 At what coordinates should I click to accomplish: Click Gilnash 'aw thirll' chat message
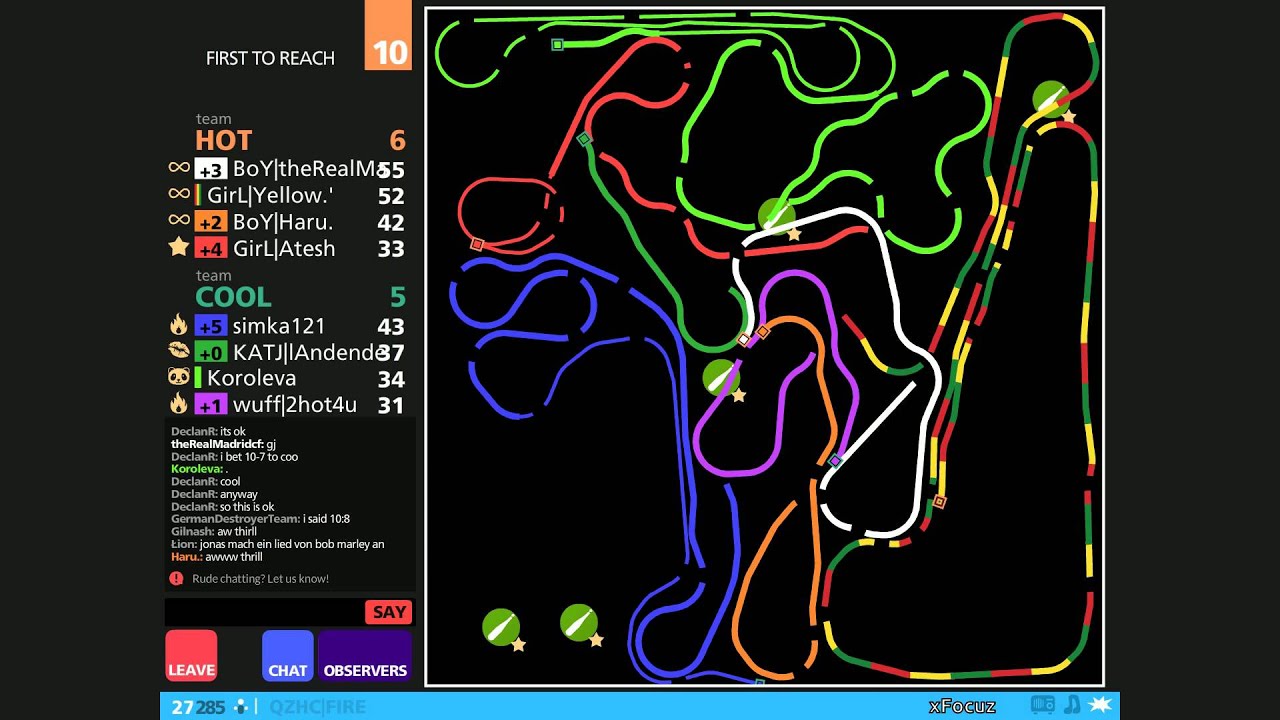click(214, 532)
